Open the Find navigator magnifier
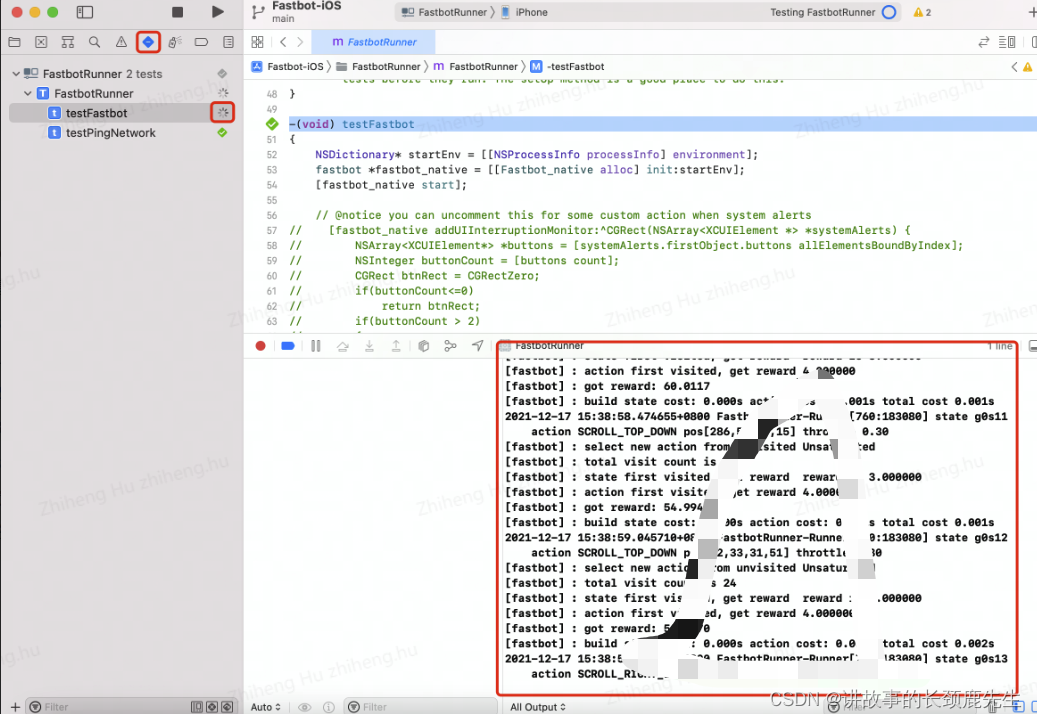The width and height of the screenshot is (1037, 718). [95, 42]
